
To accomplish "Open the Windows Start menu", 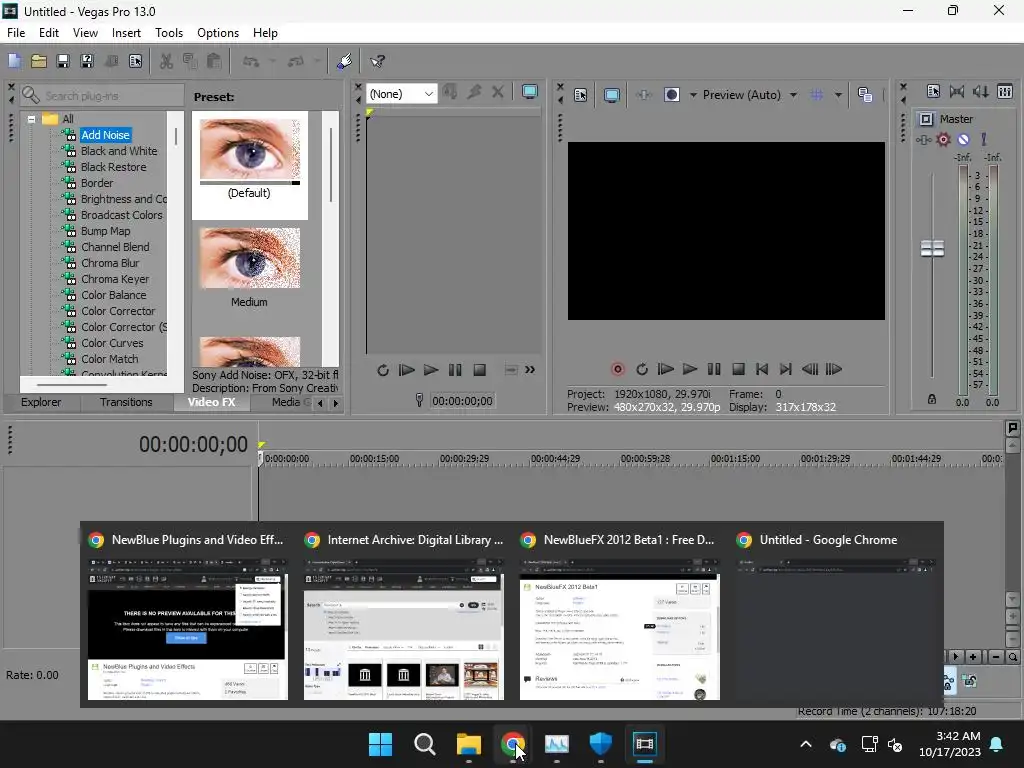I will (380, 744).
